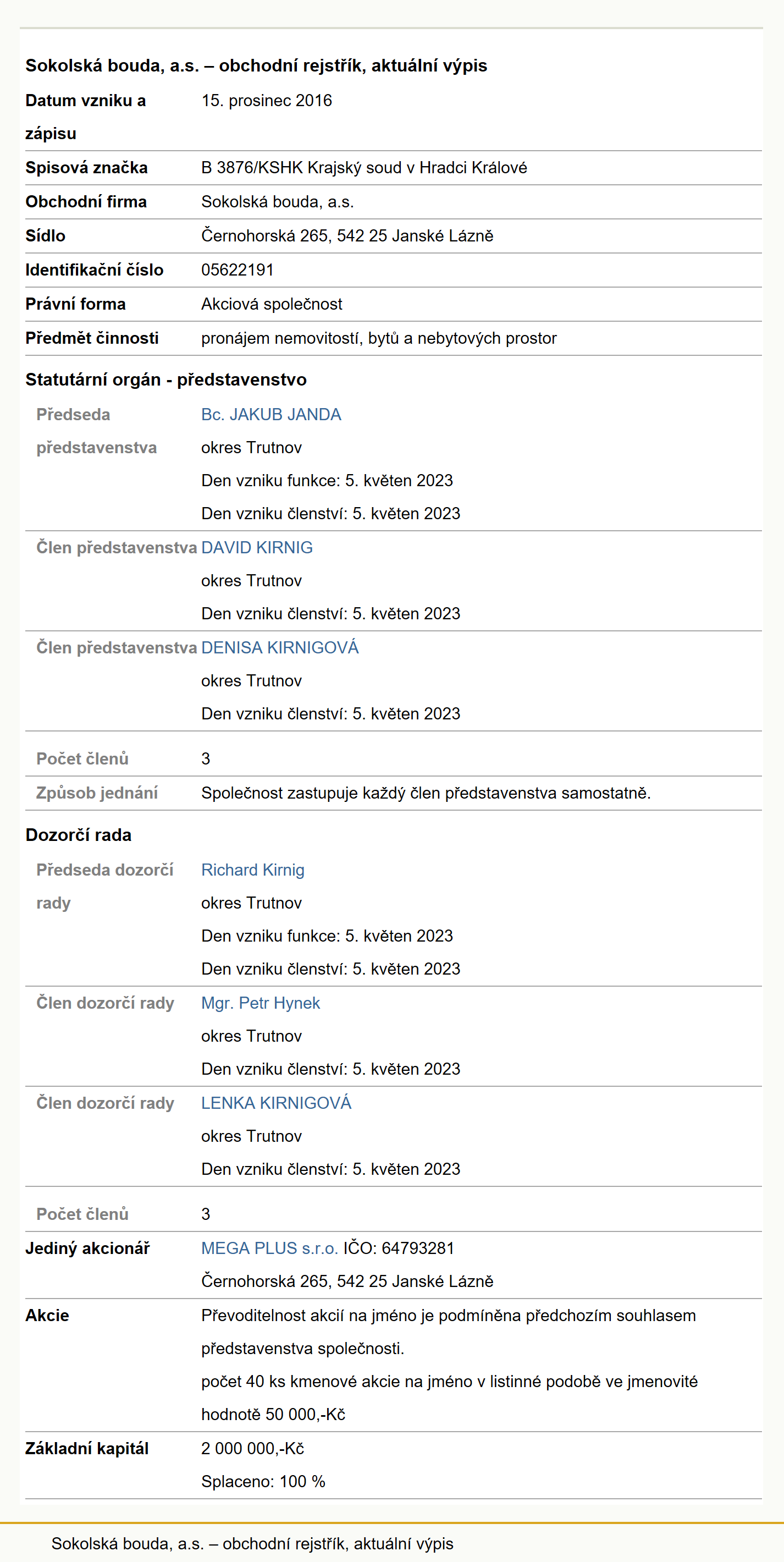784x1562 pixels.
Task: Open the DAVID KIRNIG person link
Action: coord(257,548)
